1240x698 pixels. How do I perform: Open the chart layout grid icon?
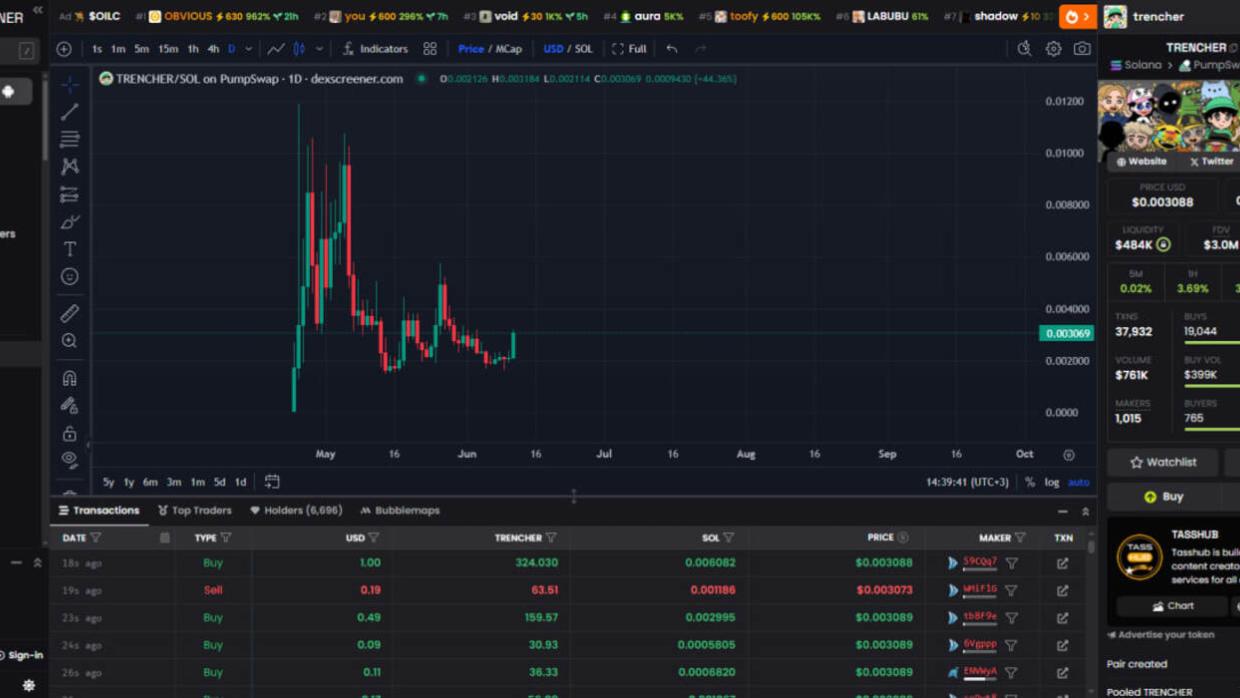(x=430, y=49)
